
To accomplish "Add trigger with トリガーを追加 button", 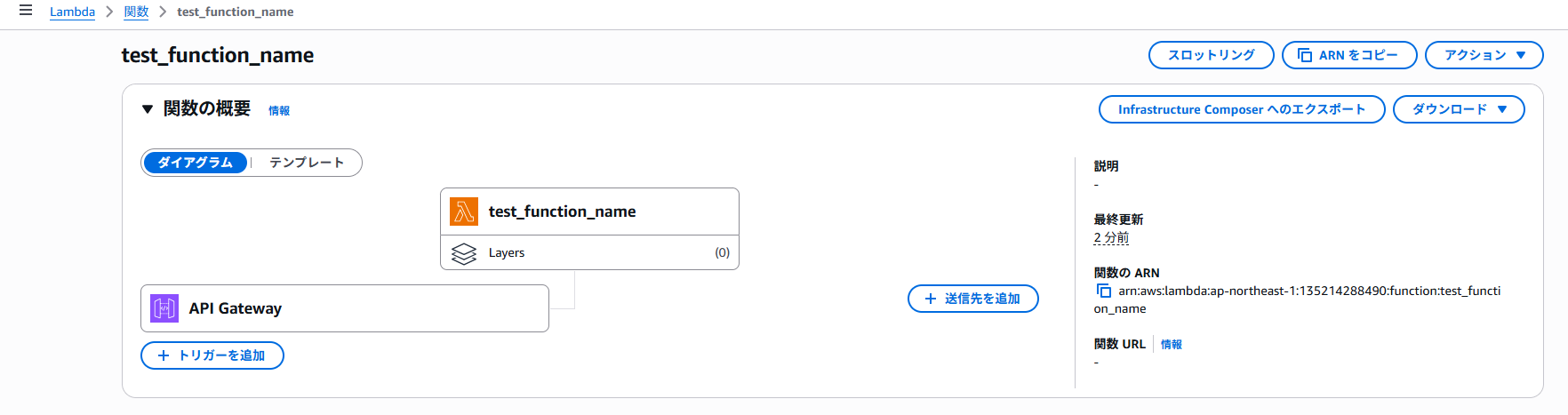I will pyautogui.click(x=212, y=355).
